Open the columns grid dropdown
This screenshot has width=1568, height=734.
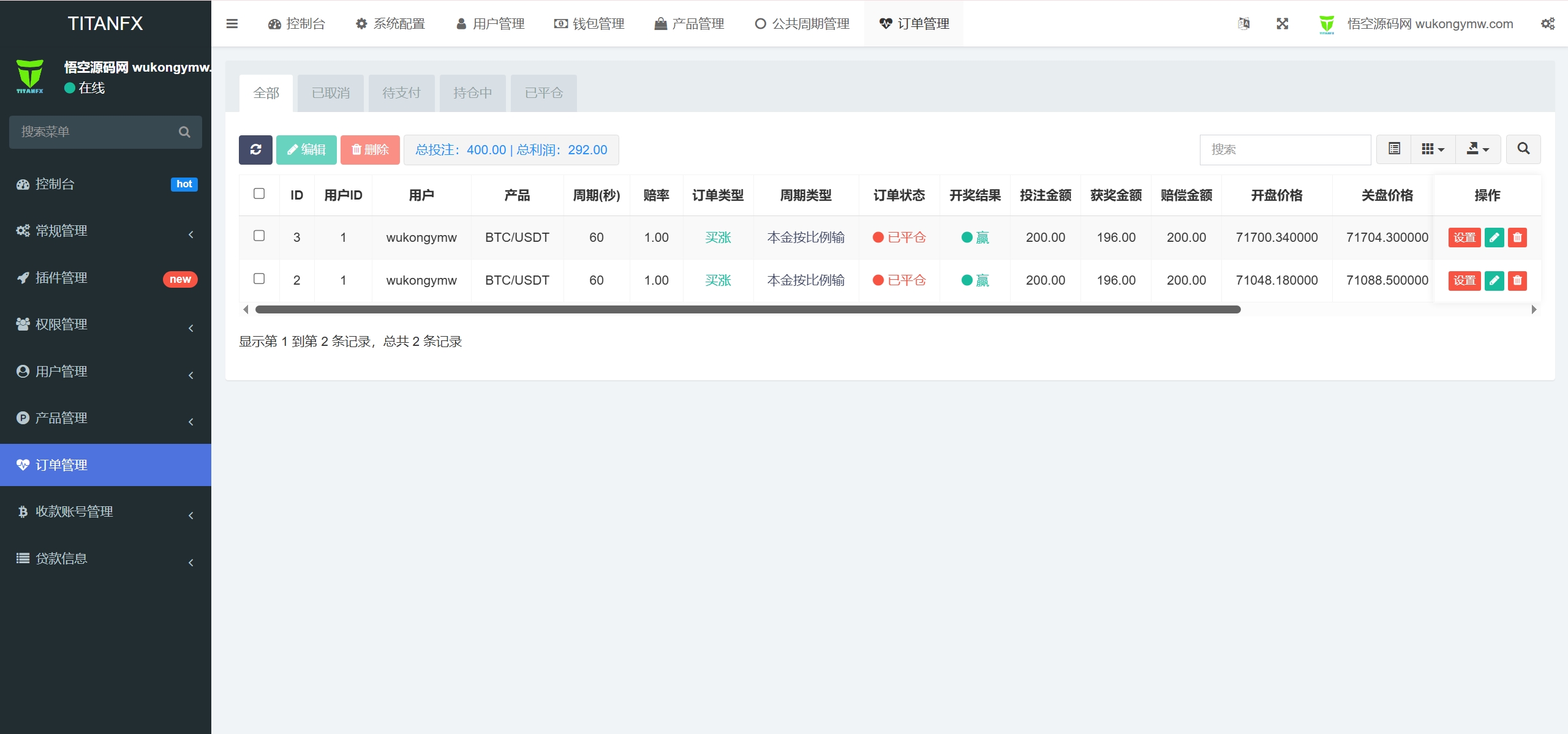(x=1433, y=149)
